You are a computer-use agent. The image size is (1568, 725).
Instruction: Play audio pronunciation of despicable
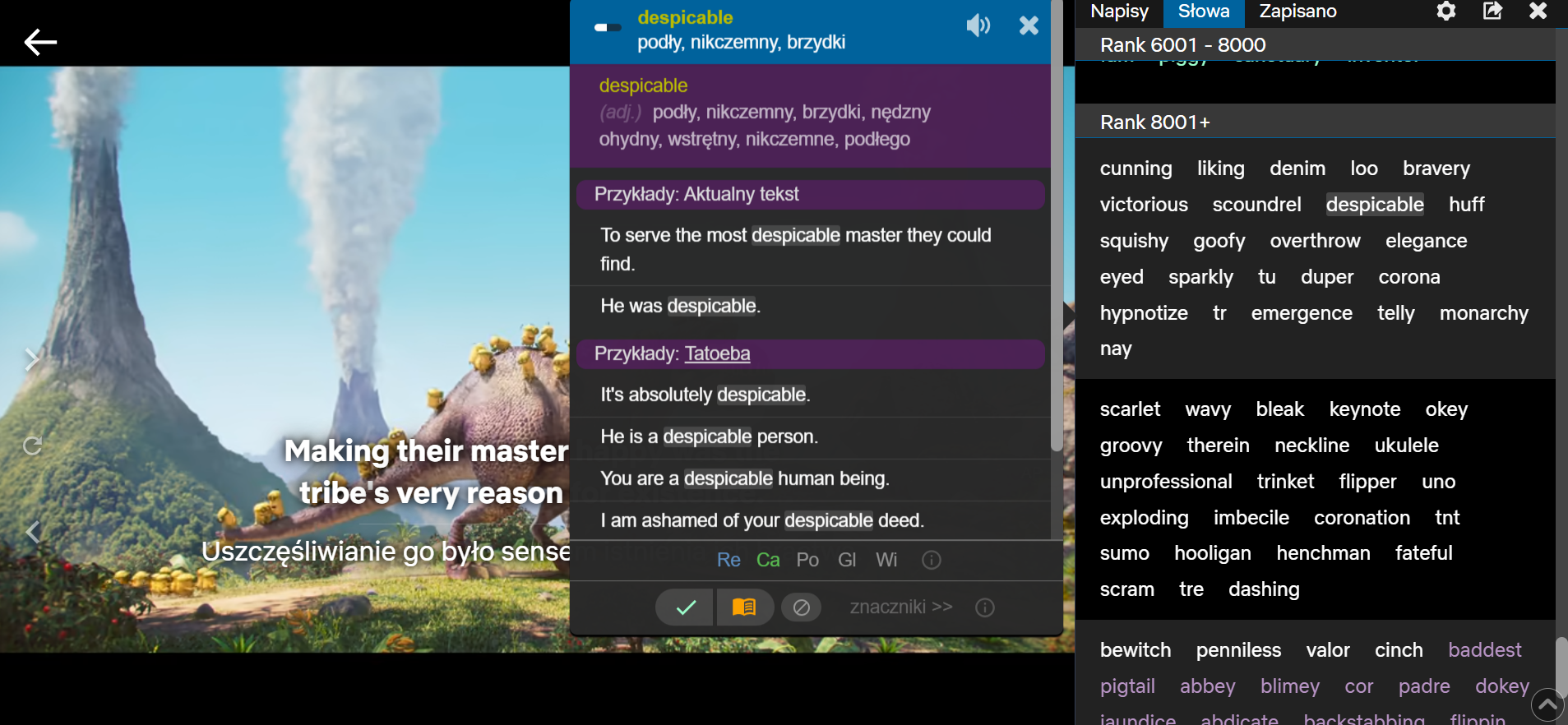978,26
